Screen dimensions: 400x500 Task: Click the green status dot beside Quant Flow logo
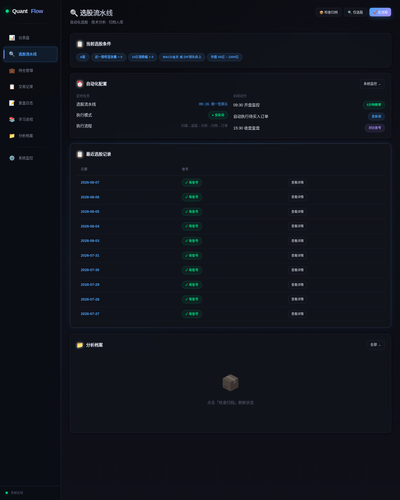7,11
